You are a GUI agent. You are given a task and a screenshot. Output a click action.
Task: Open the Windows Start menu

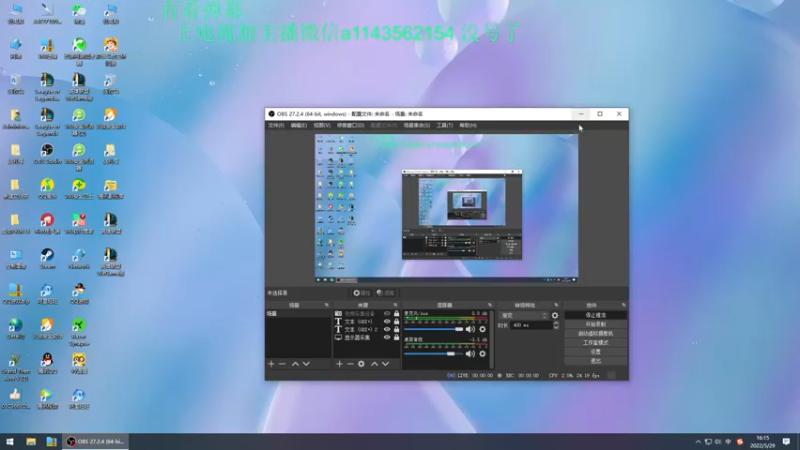click(x=10, y=441)
